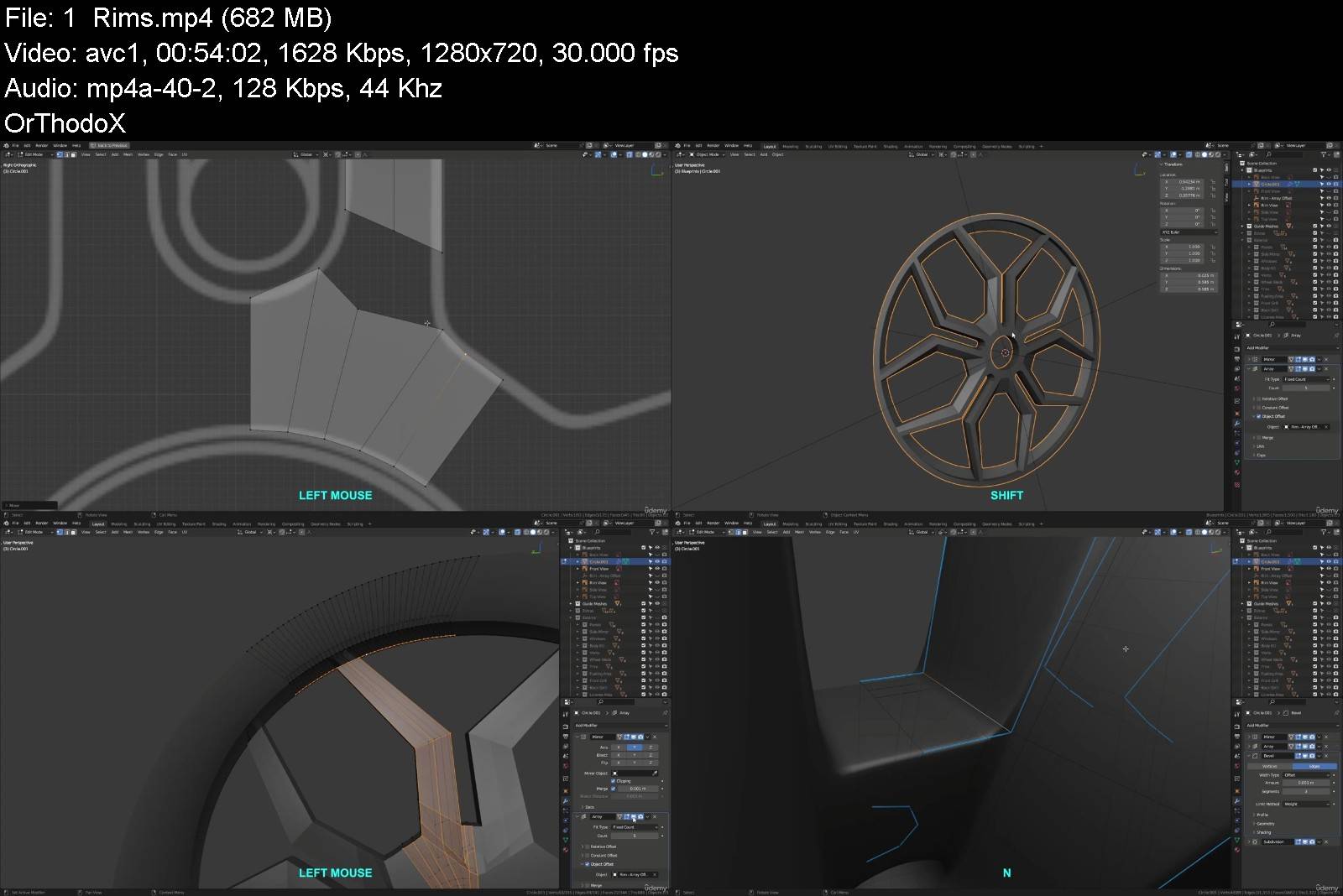Expand Relative Offset section in top-right frame
The width and height of the screenshot is (1343, 896).
(x=1254, y=399)
